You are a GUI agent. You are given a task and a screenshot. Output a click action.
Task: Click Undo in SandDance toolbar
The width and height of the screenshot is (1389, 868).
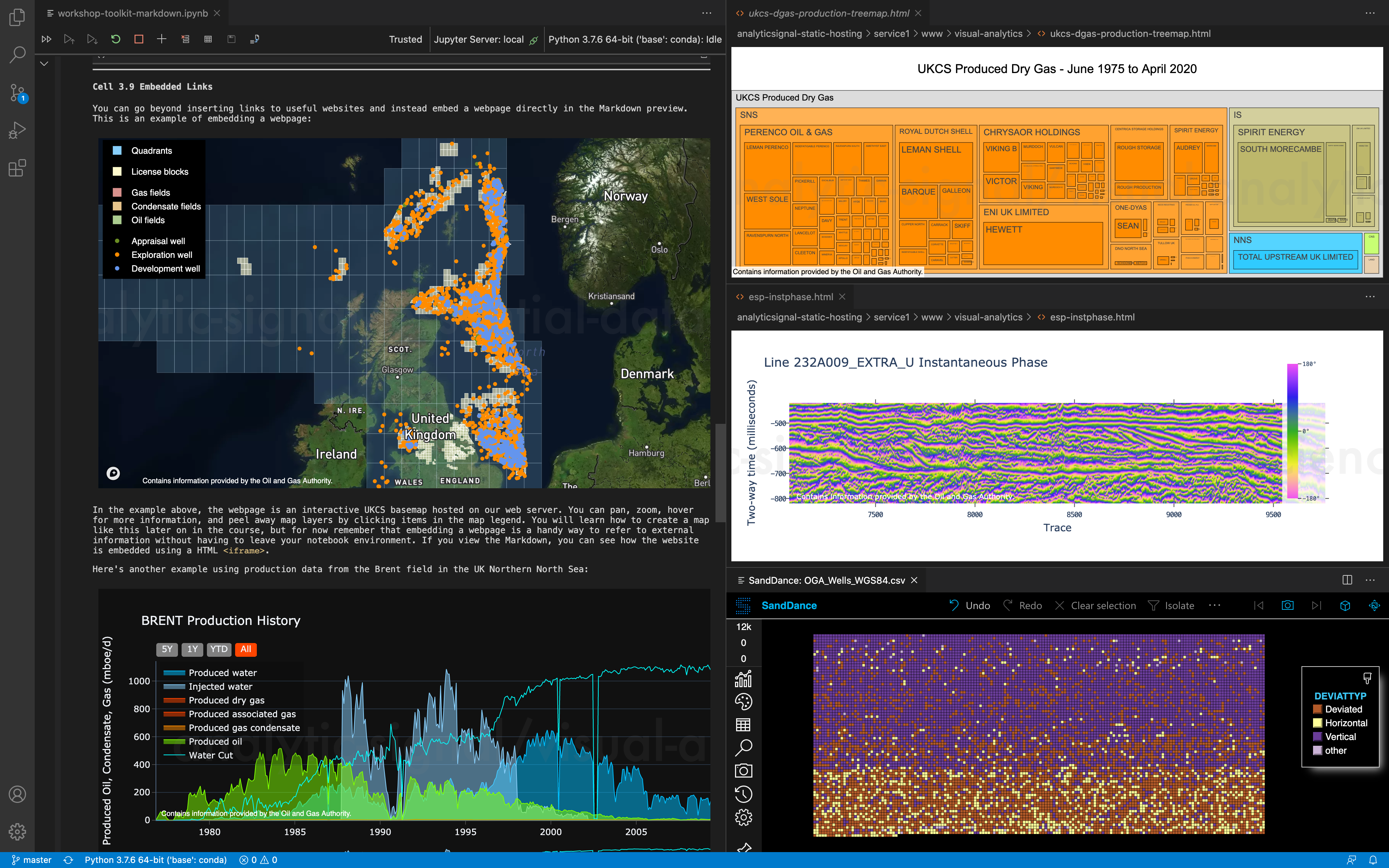tap(969, 606)
